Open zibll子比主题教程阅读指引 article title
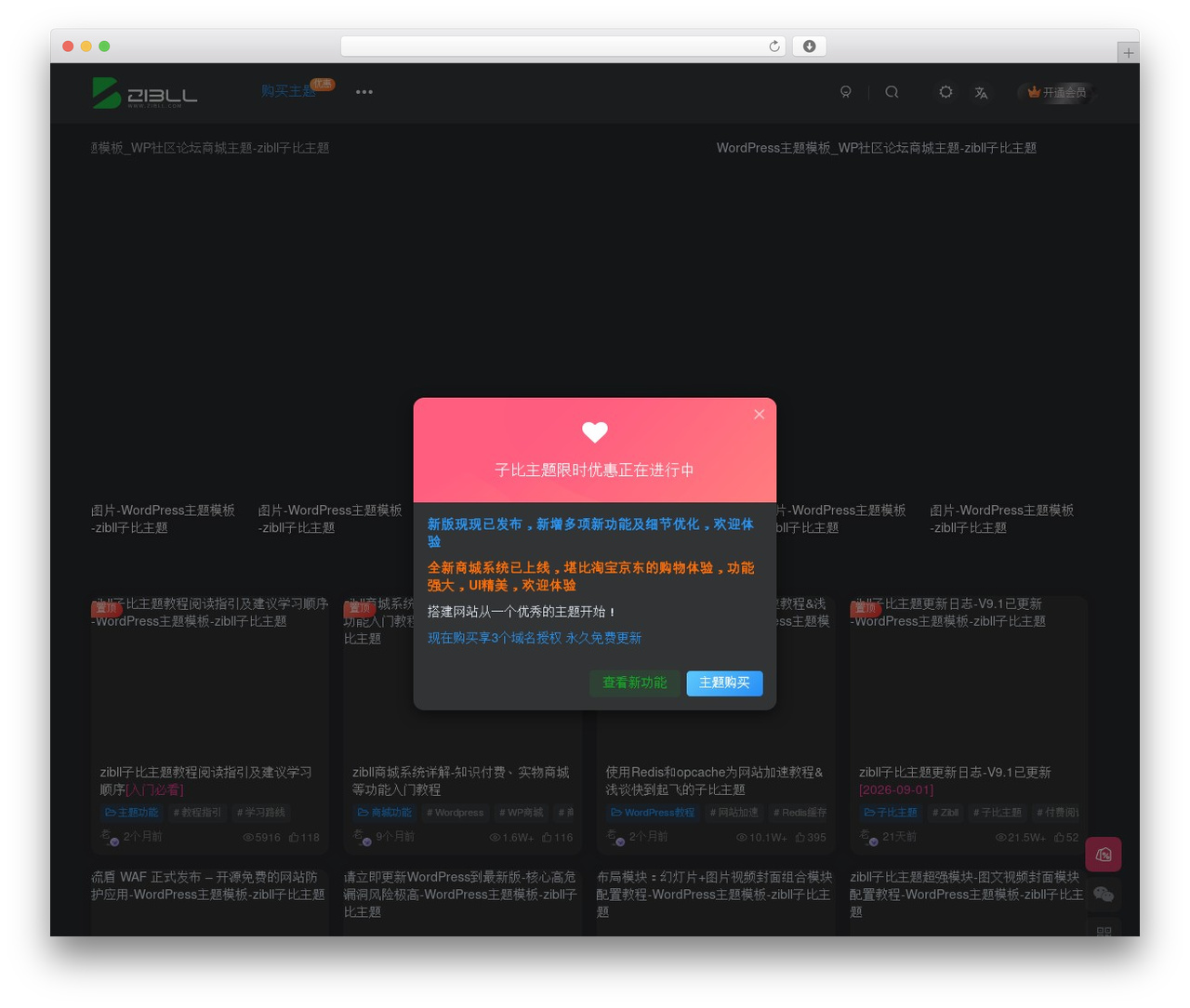The width and height of the screenshot is (1190, 1008). [206, 781]
